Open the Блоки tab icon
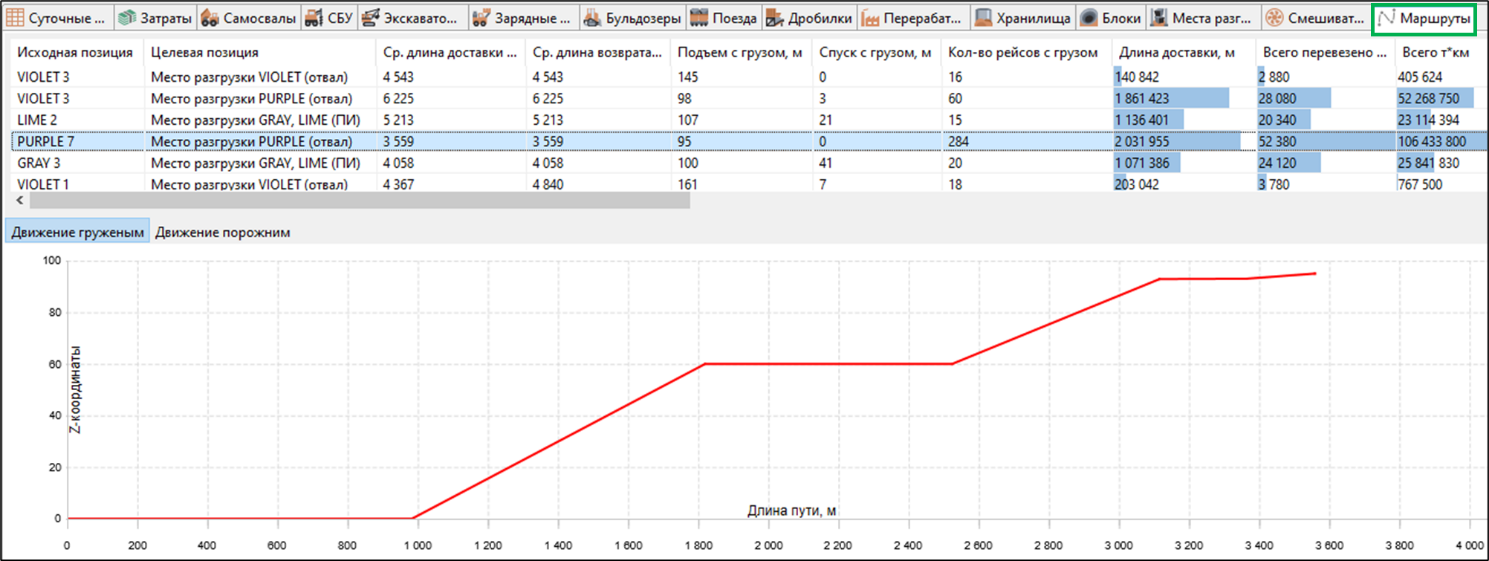Image resolution: width=1489 pixels, height=561 pixels. coord(1111,18)
